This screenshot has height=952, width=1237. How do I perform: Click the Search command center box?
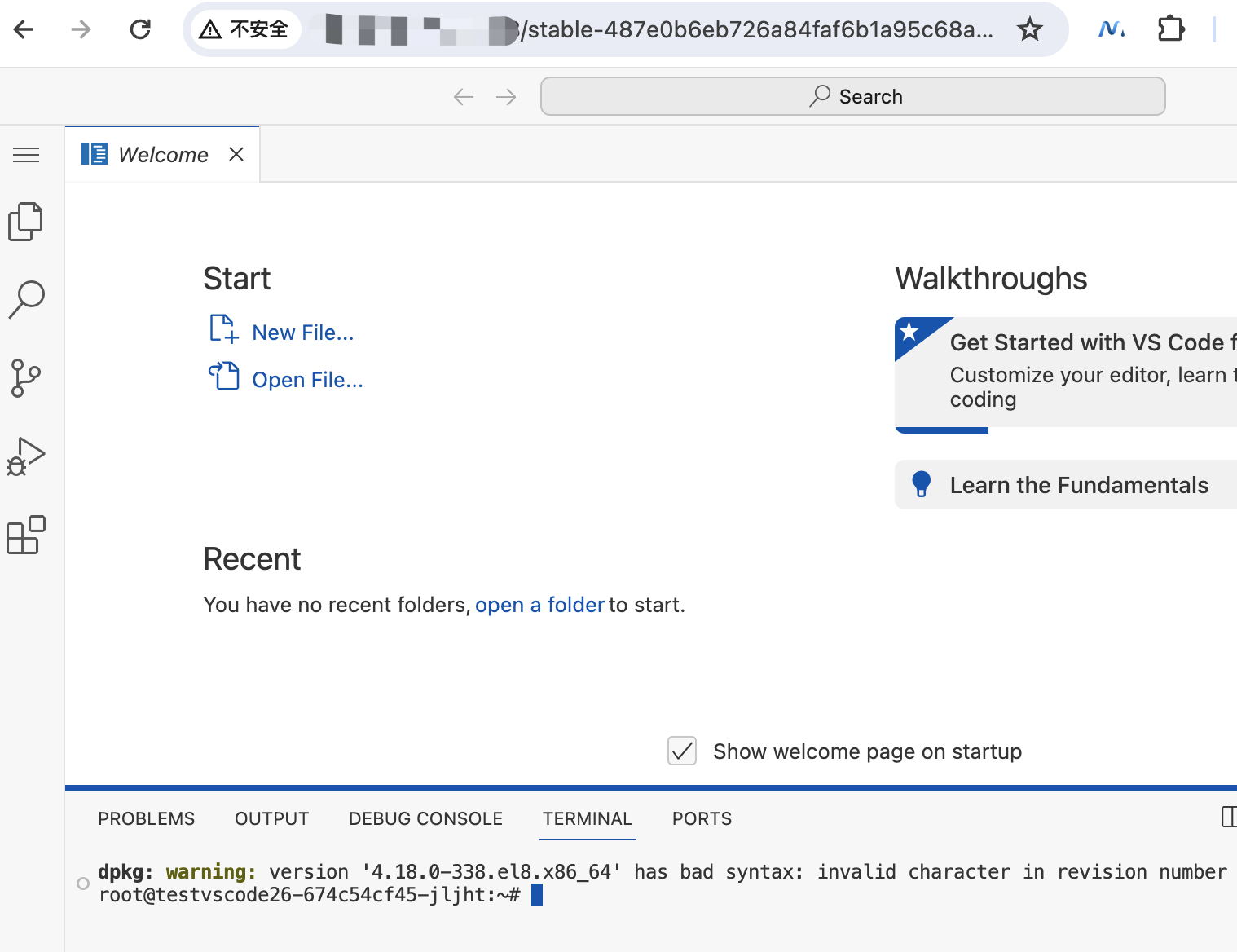(x=852, y=96)
